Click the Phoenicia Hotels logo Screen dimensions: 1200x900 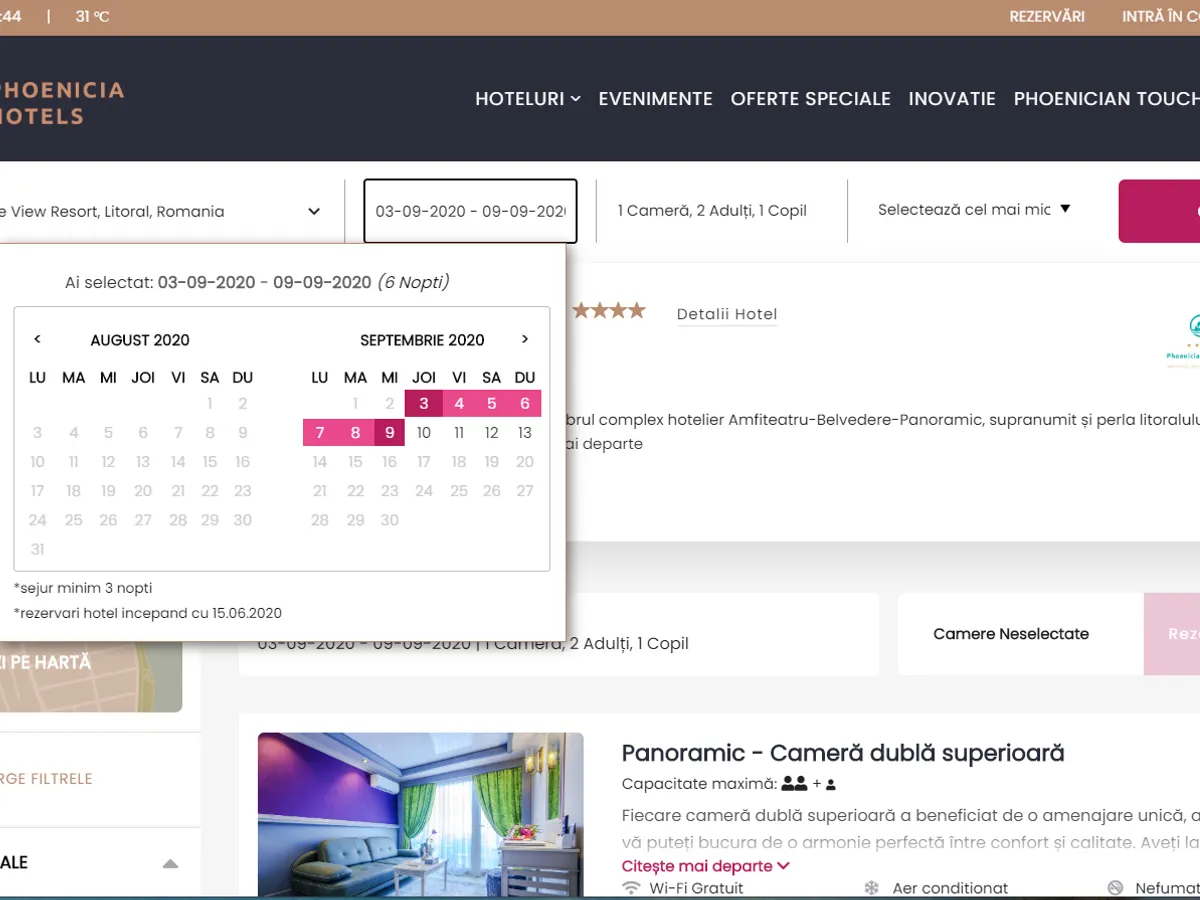[x=62, y=103]
